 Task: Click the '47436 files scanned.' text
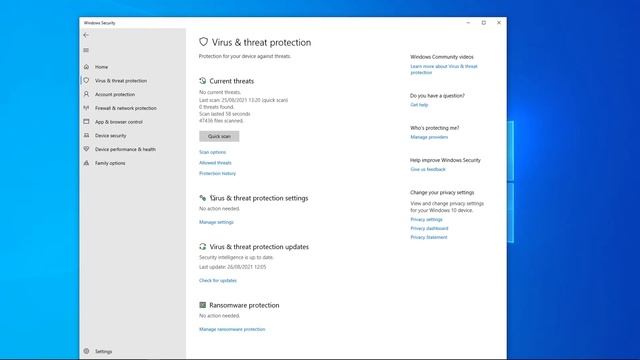pos(221,121)
